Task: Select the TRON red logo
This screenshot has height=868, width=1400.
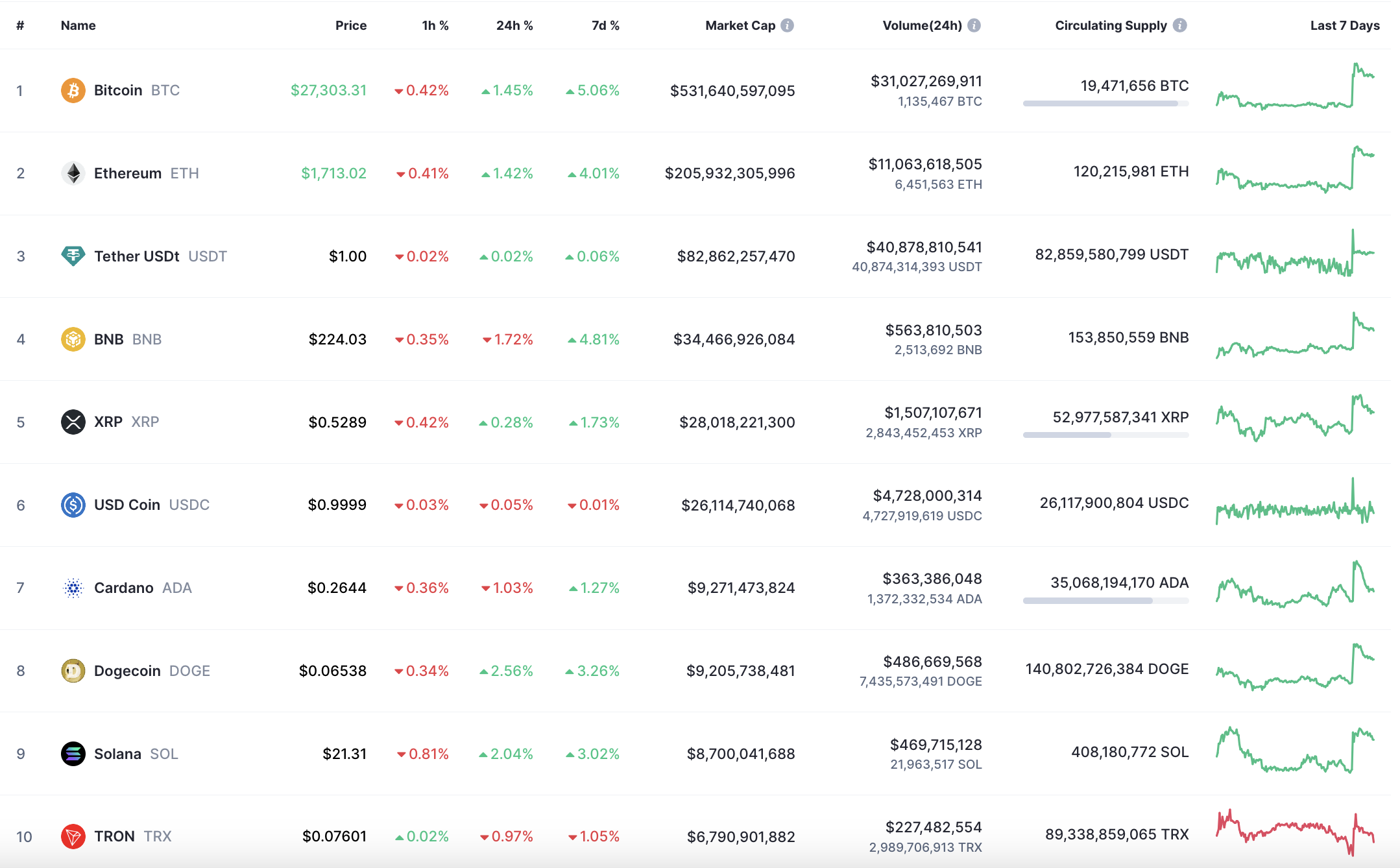Action: (x=73, y=836)
